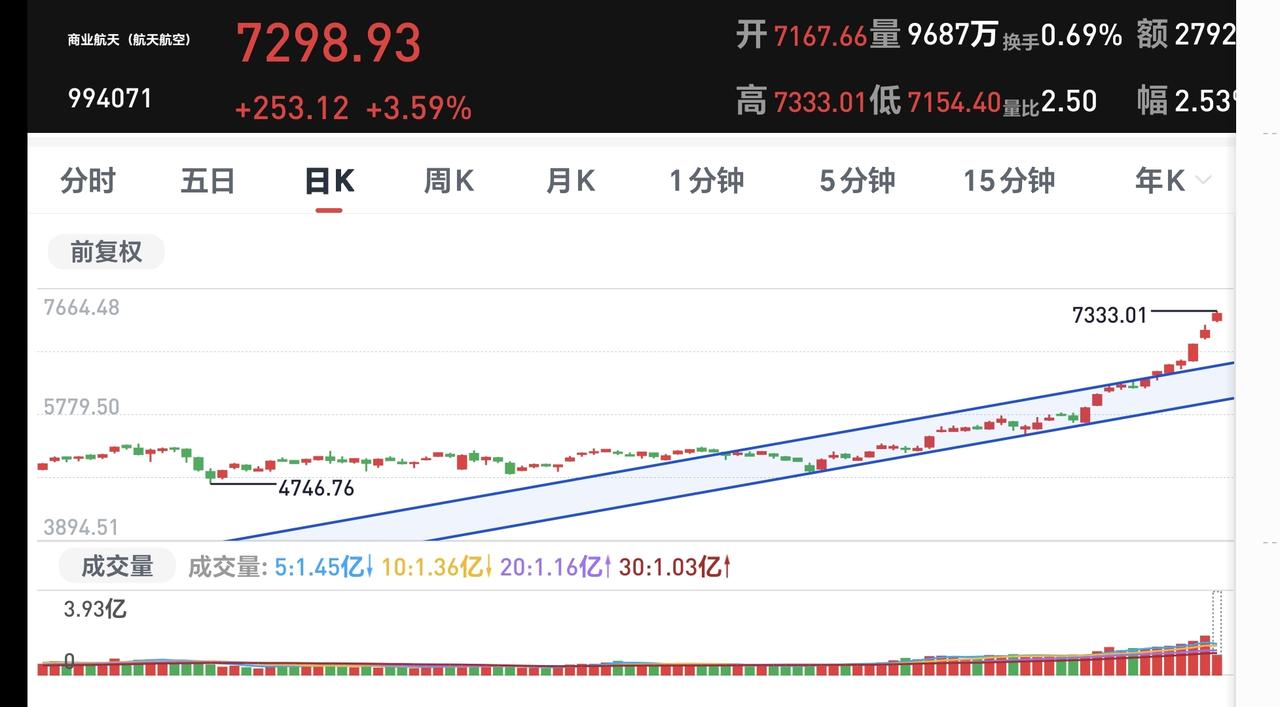
Task: Switch to the 分时 chart tab
Action: tap(88, 181)
